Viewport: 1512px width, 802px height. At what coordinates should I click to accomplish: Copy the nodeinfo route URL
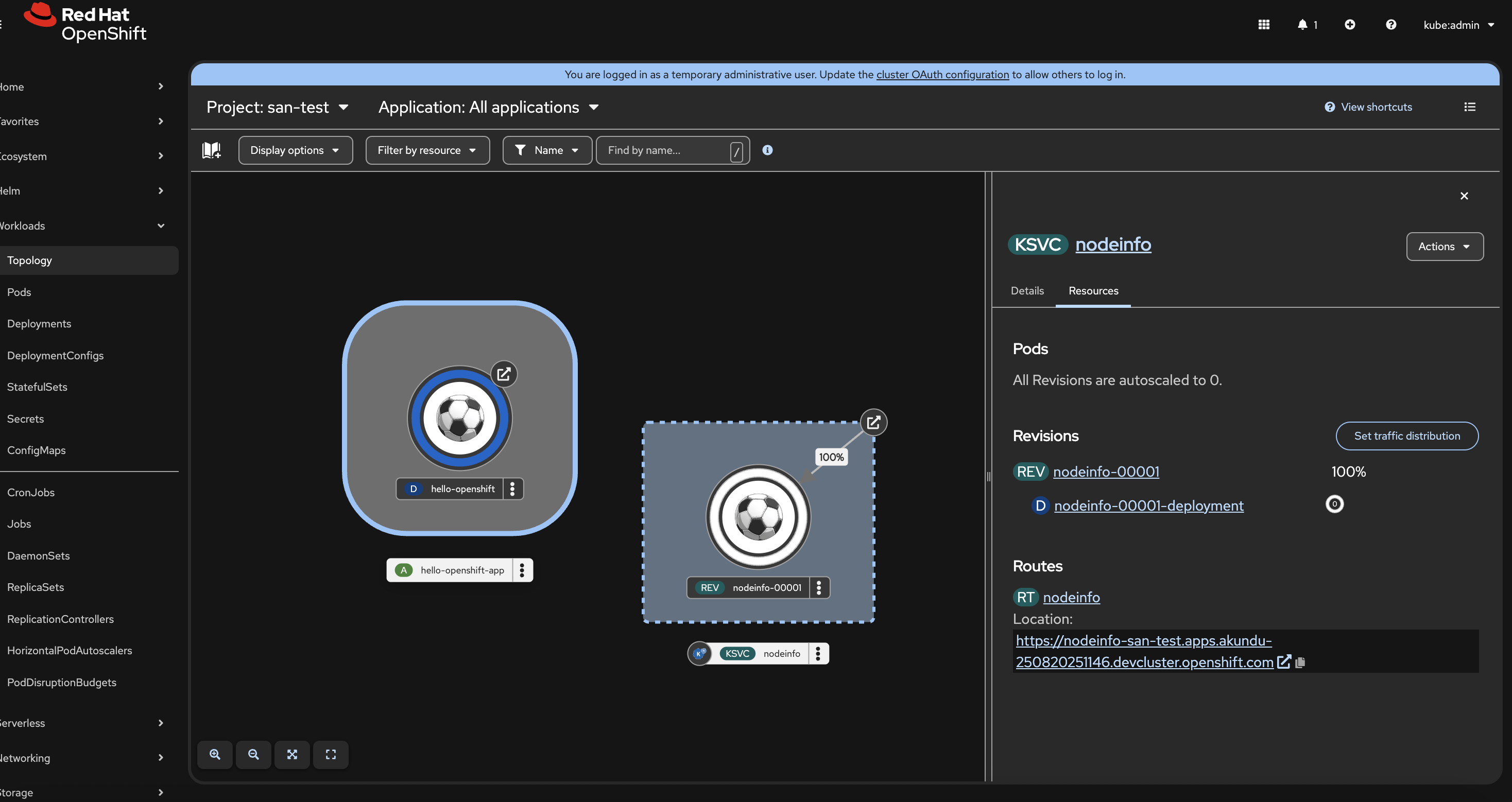[1300, 662]
